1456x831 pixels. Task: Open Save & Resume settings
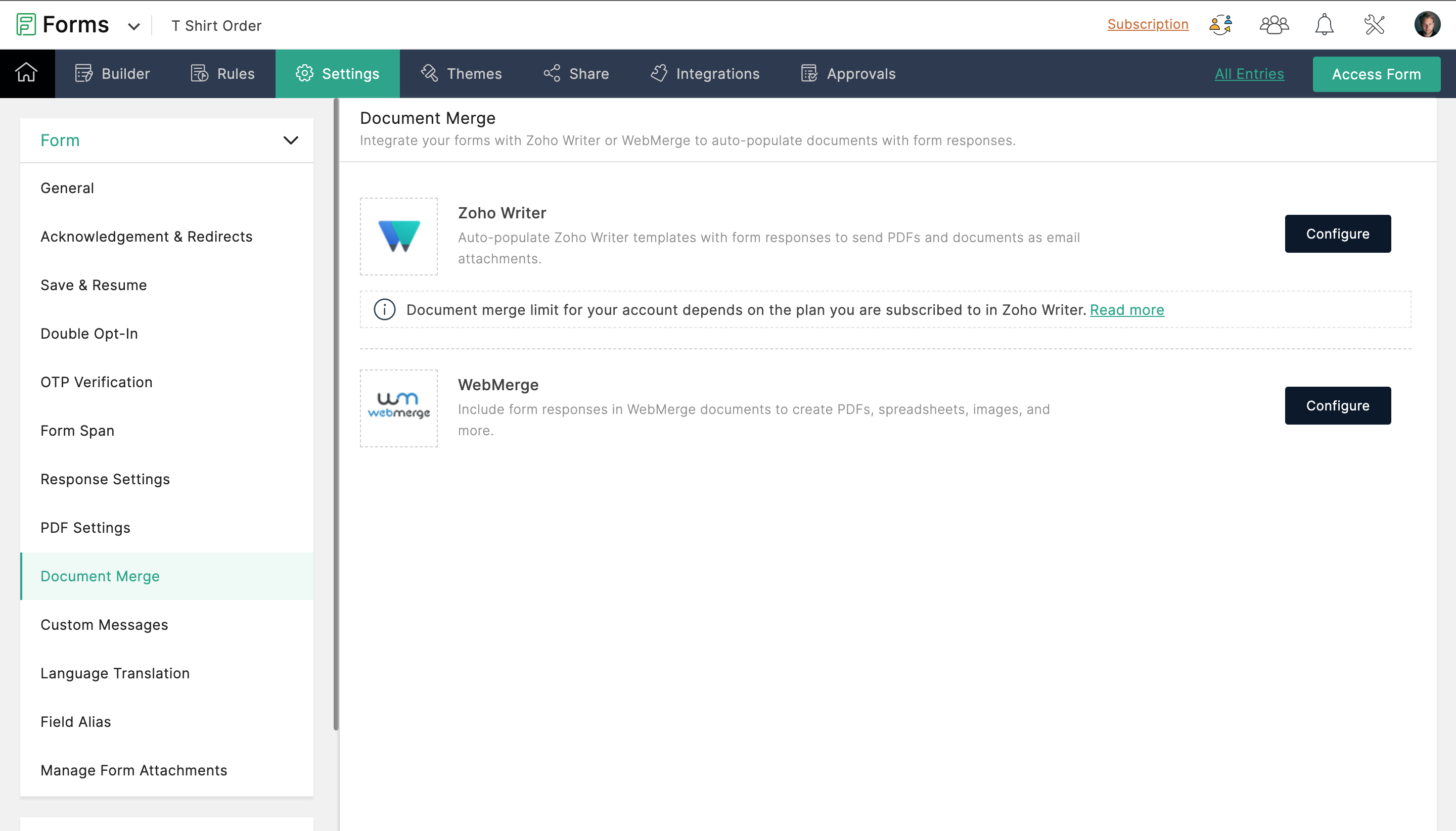167,285
